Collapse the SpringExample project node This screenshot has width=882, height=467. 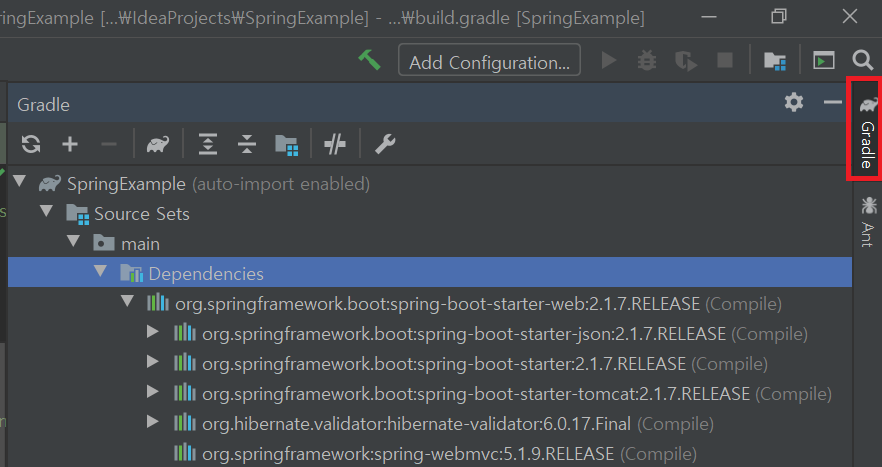coord(20,182)
